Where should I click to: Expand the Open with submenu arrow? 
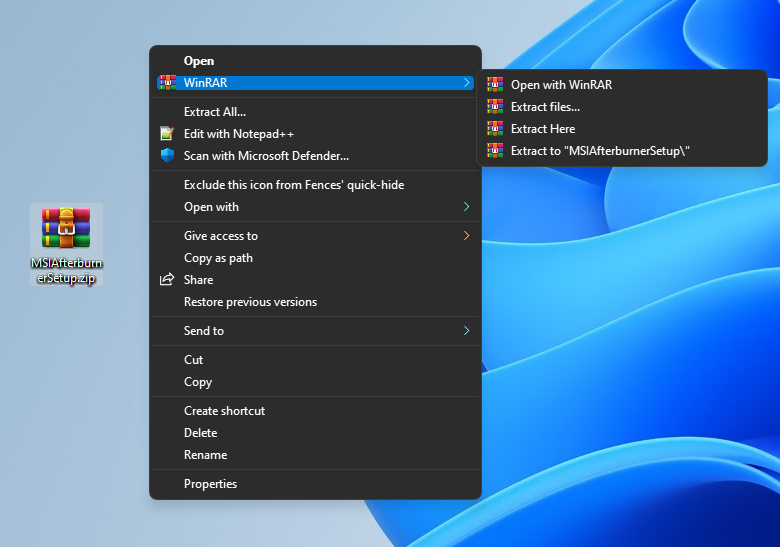pyautogui.click(x=466, y=206)
